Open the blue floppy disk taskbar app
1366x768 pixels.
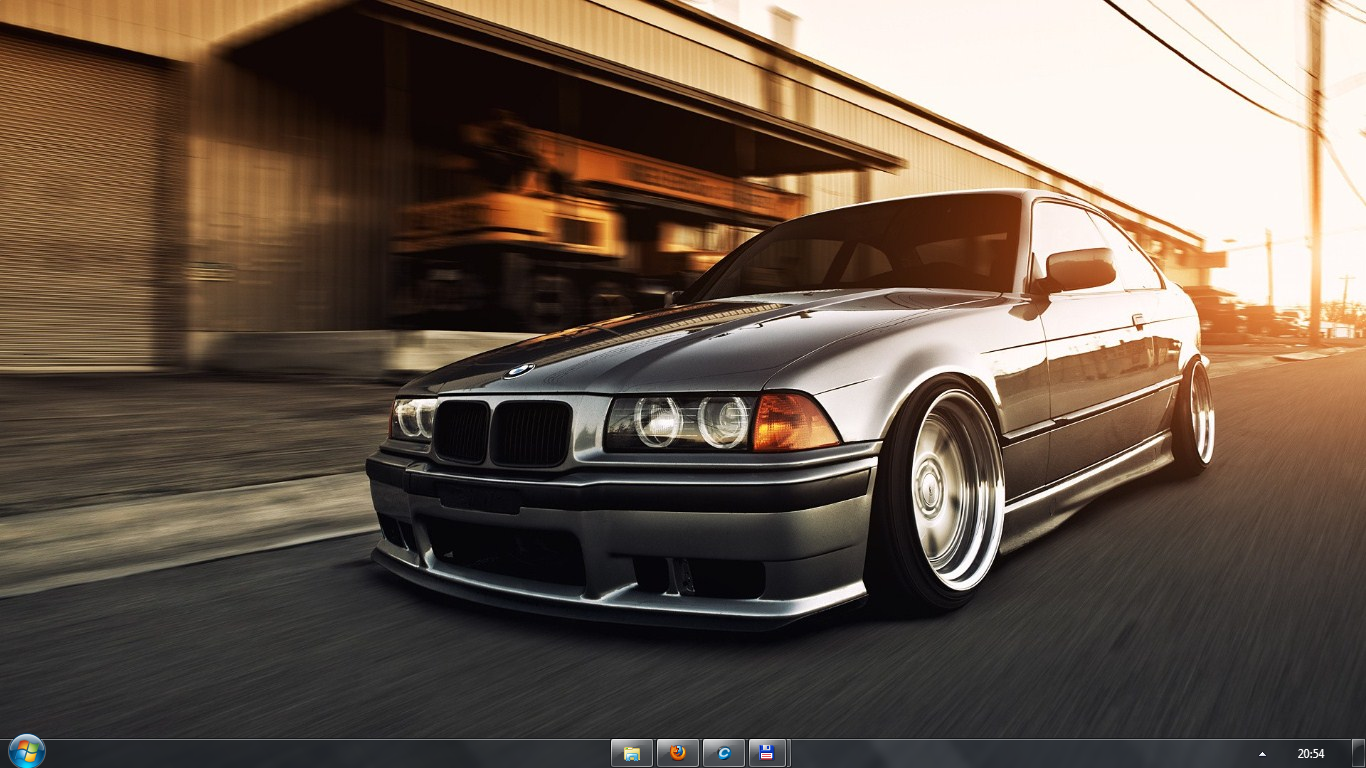point(766,753)
